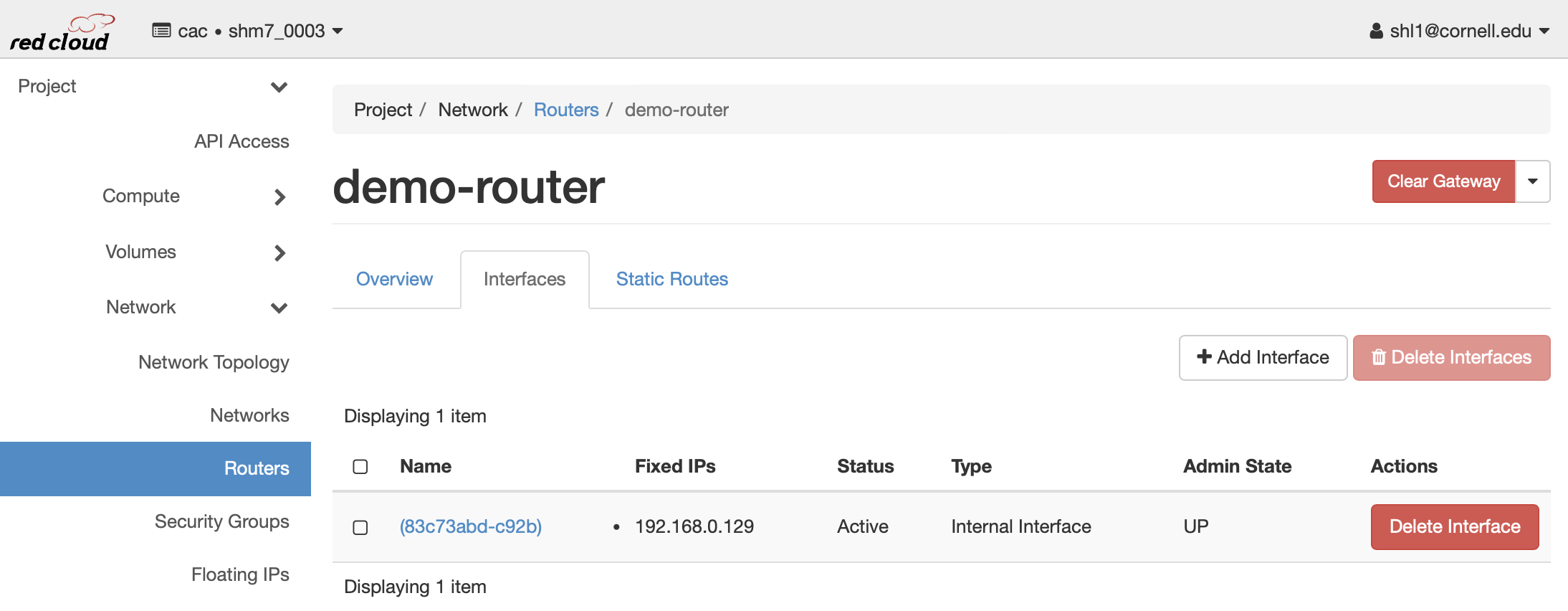This screenshot has height=611, width=1568.
Task: Click the user profile icon
Action: coord(1376,31)
